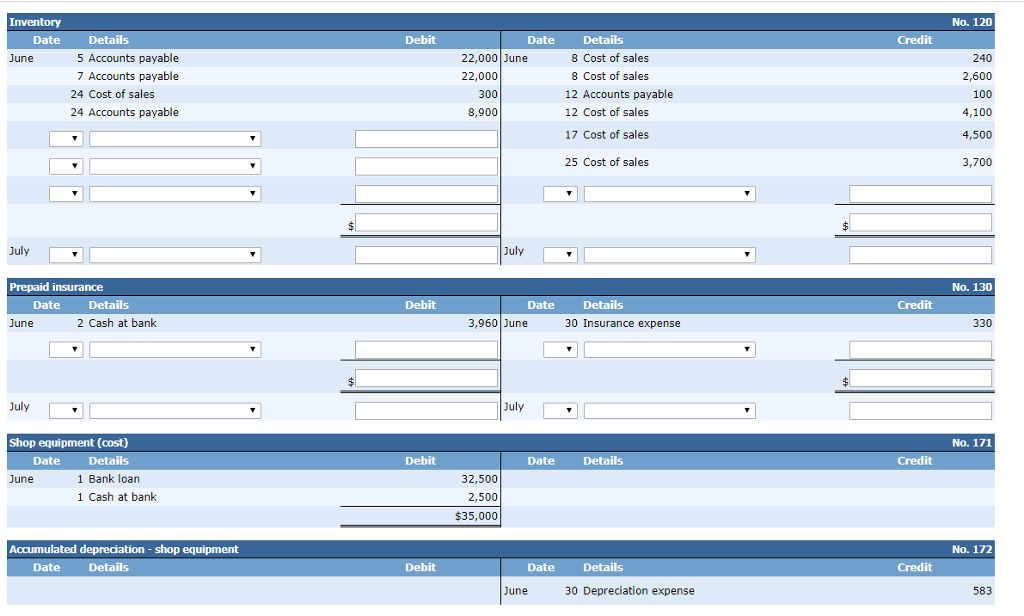The image size is (1024, 616).
Task: Open the Date dropdown in Prepaid insurance credit side
Action: click(x=560, y=349)
